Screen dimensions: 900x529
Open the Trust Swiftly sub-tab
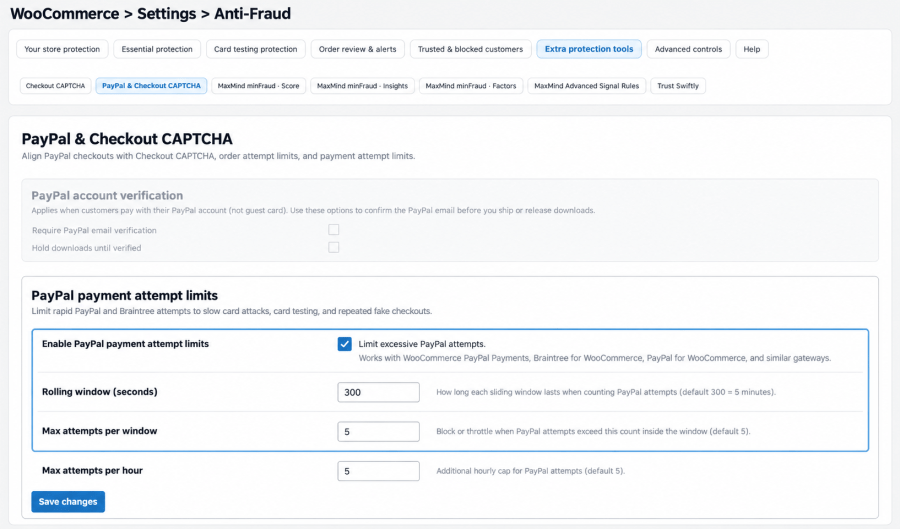click(678, 86)
